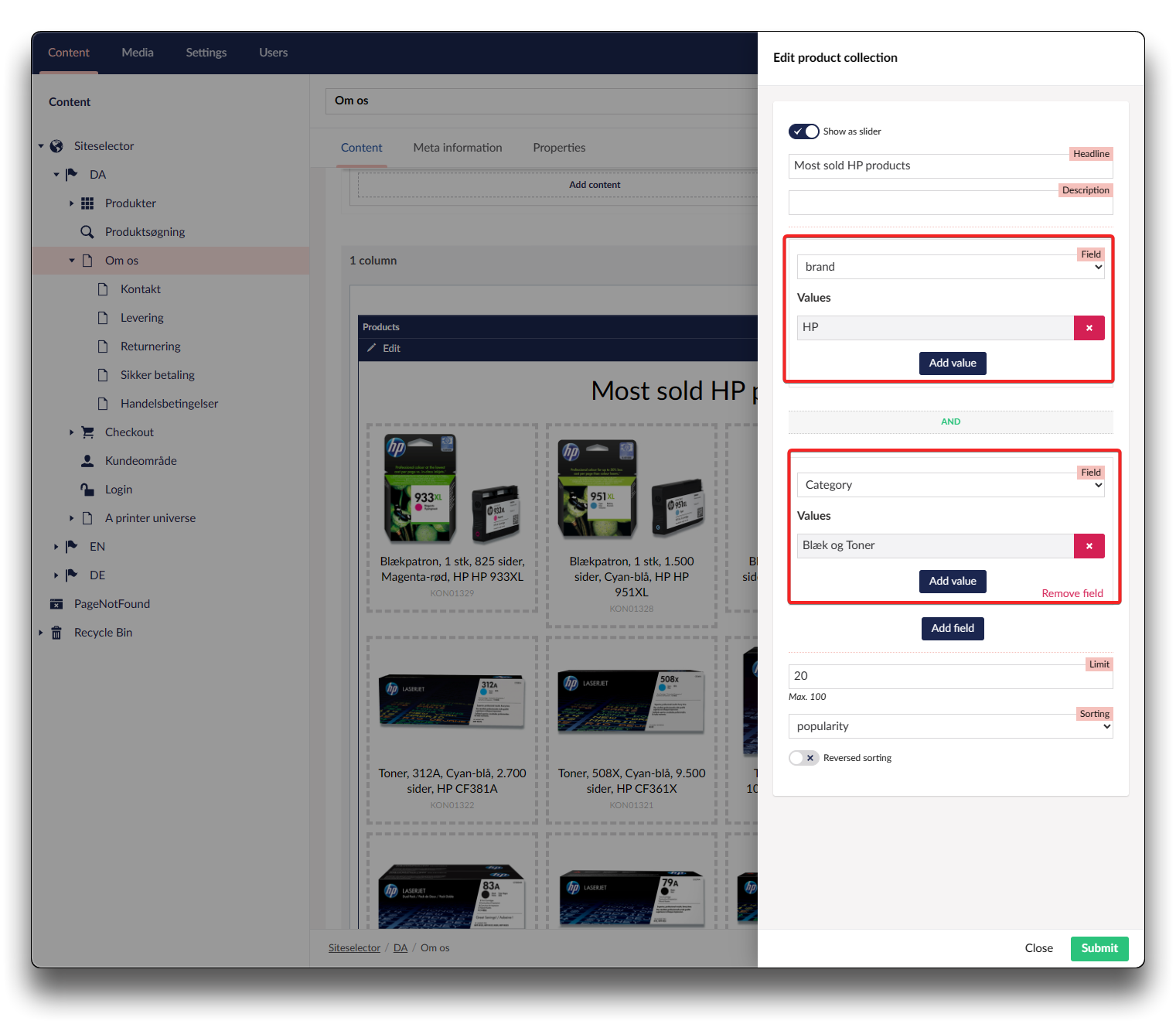Viewport: 1176px width, 1024px height.
Task: Switch to the Meta information tab
Action: 458,148
